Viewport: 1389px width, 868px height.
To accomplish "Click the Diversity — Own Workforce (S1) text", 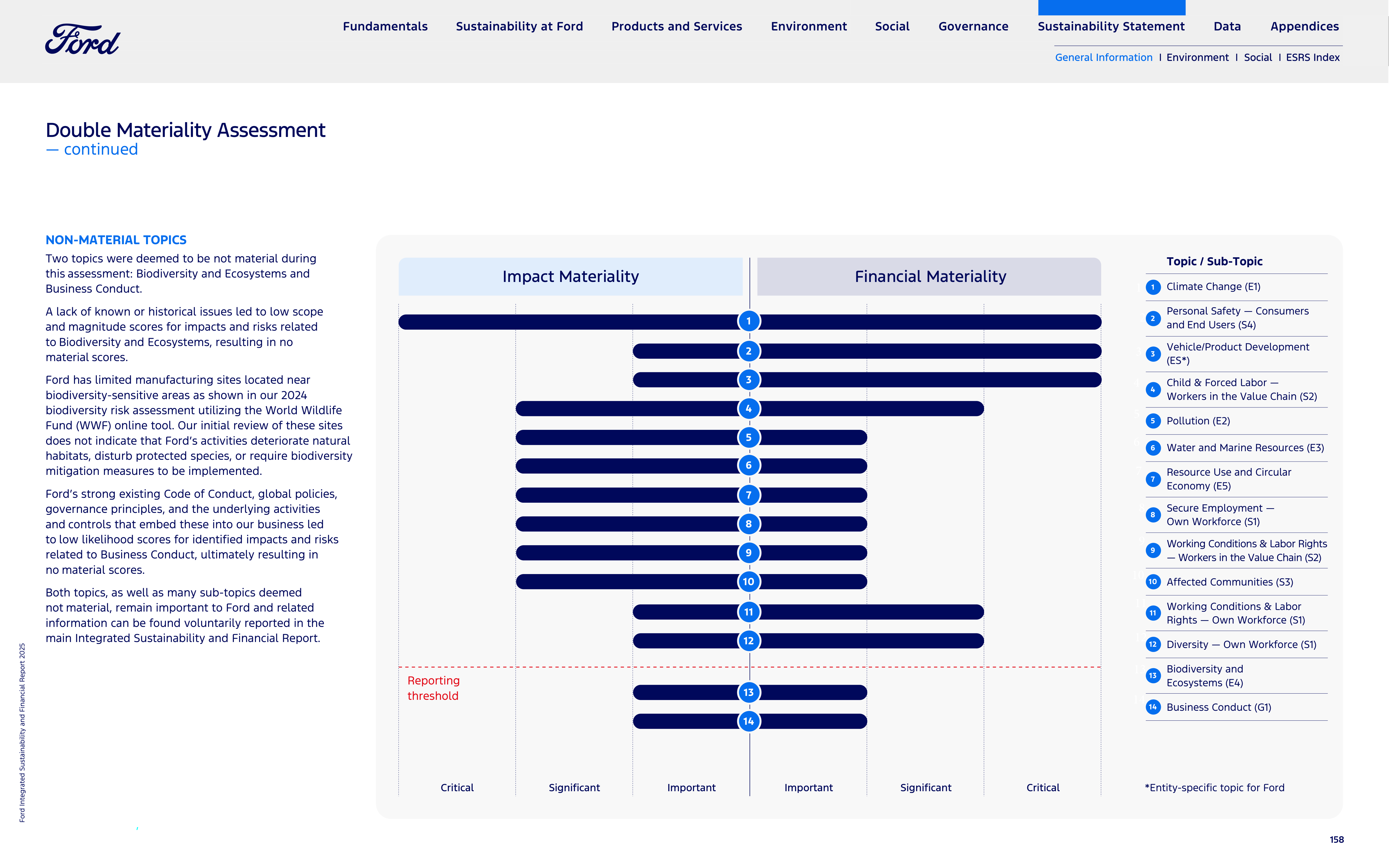I will [x=1241, y=645].
